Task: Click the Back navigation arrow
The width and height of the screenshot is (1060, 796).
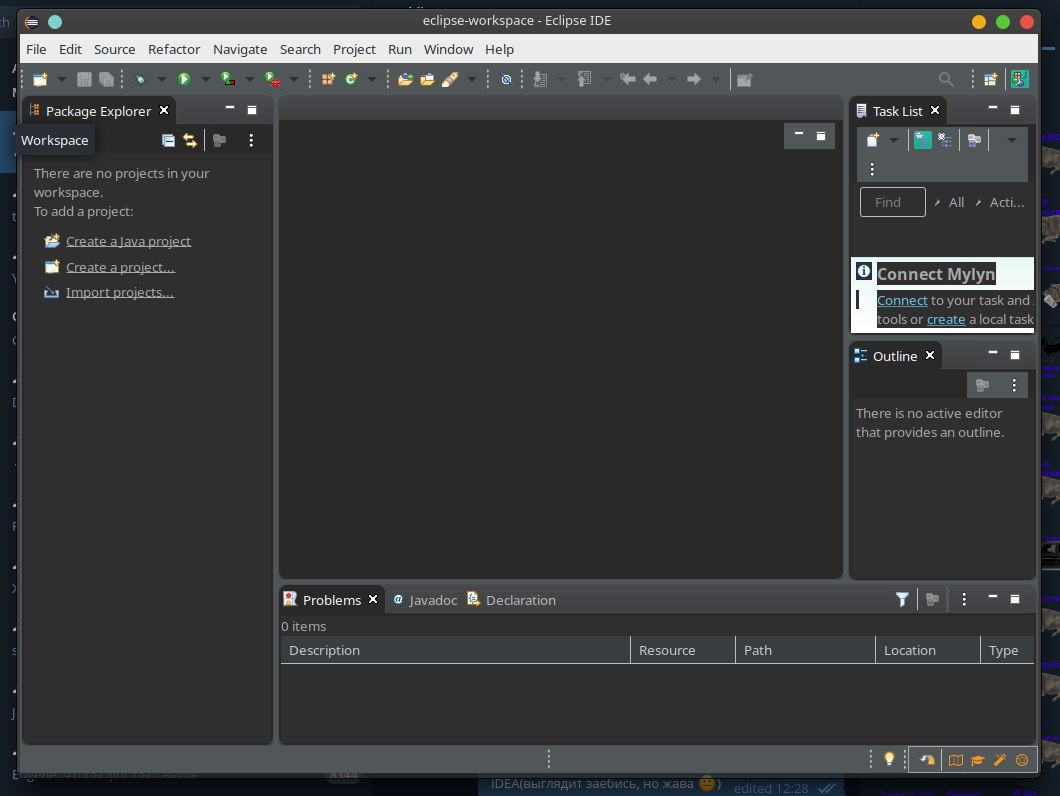Action: click(650, 79)
